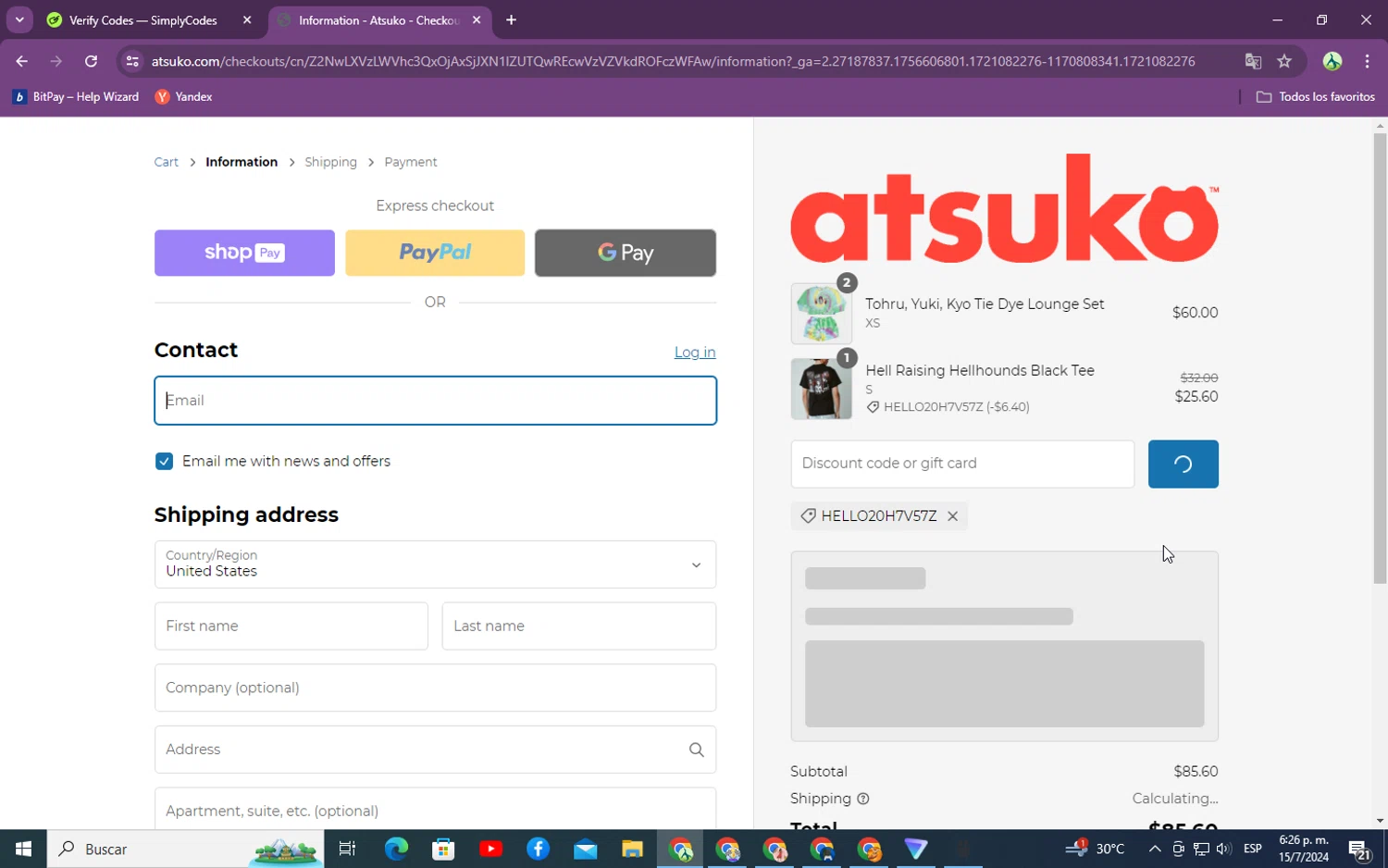Open the notification center icon
Image resolution: width=1388 pixels, height=868 pixels.
coord(1359,849)
